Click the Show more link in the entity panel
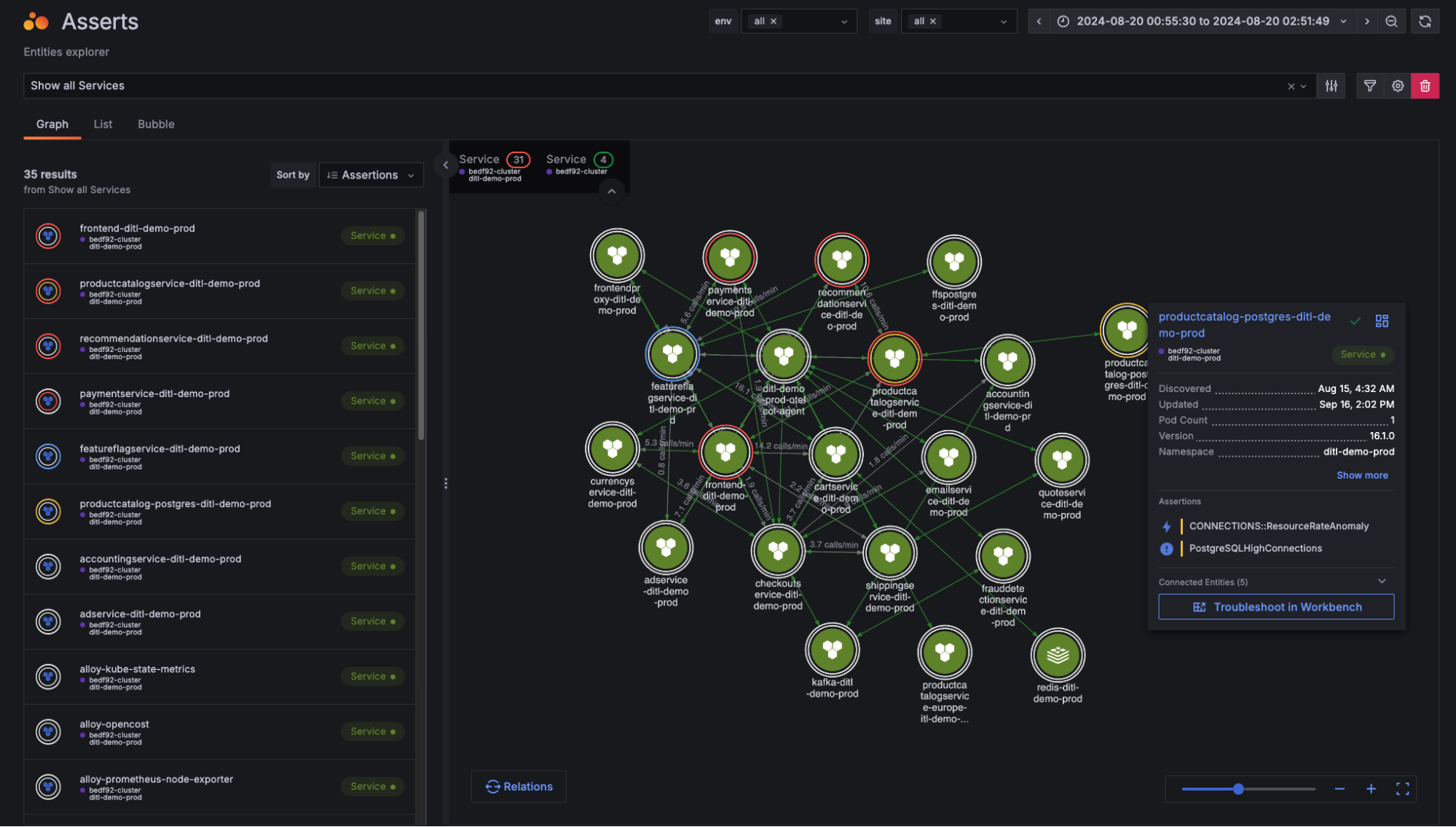Screen dimensions: 1456x827 point(1361,475)
